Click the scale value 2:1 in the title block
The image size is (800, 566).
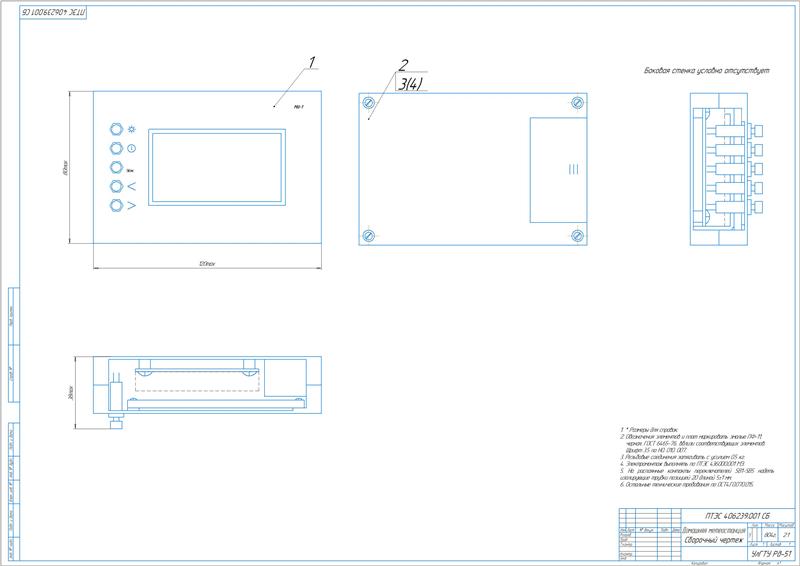coord(786,535)
